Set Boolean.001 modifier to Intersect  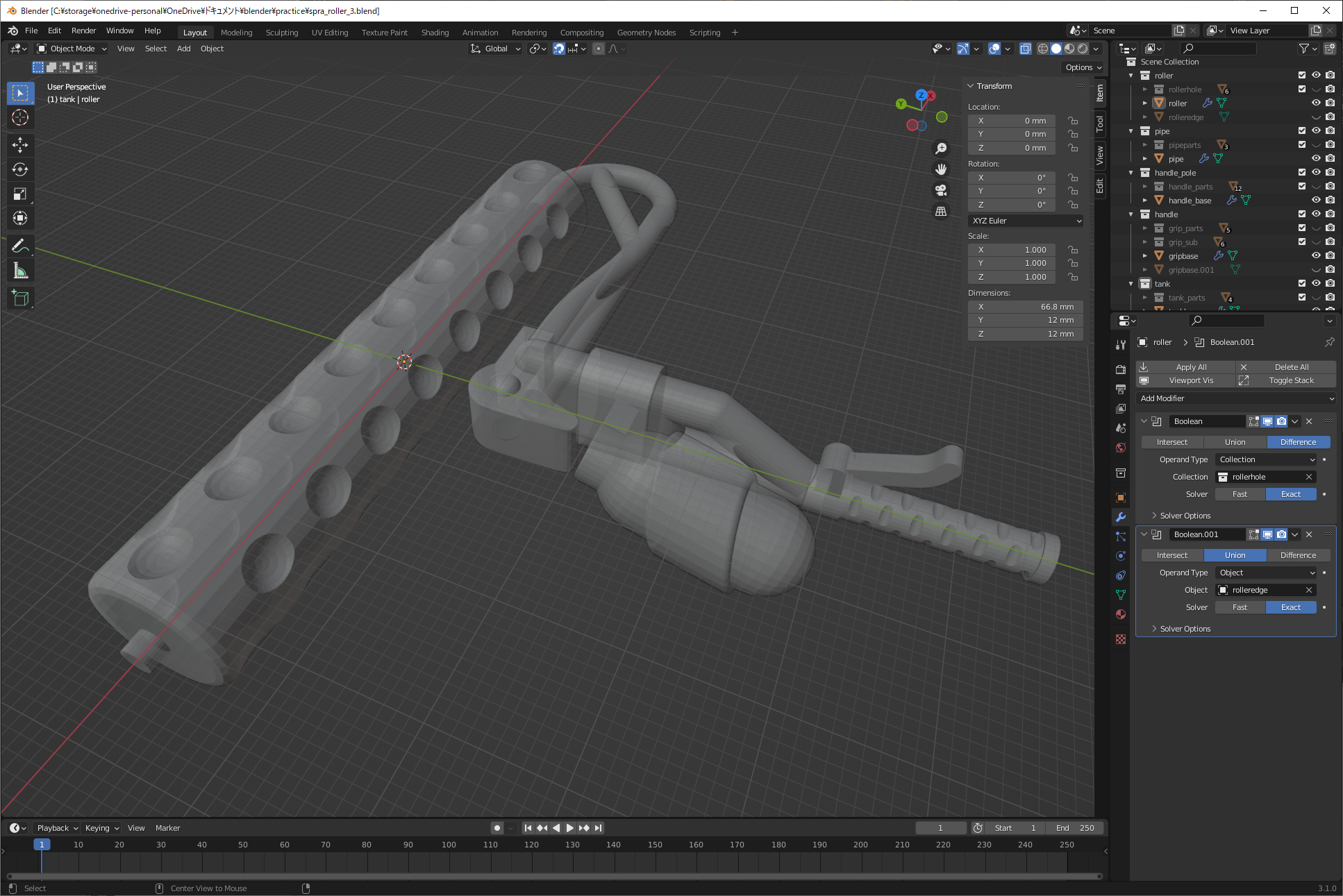click(x=1172, y=555)
